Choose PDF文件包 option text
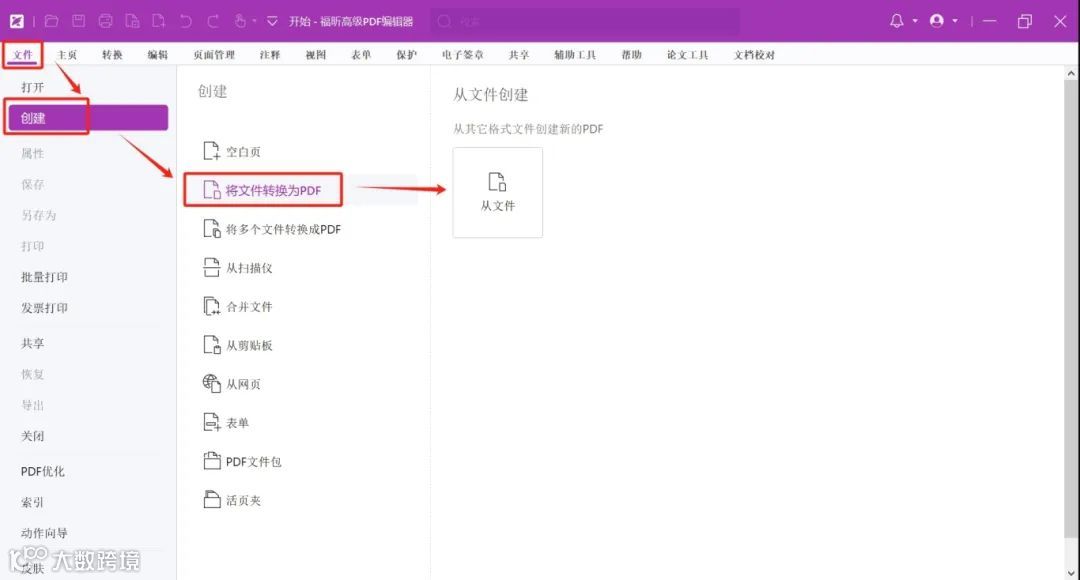Image resolution: width=1080 pixels, height=580 pixels. point(253,462)
